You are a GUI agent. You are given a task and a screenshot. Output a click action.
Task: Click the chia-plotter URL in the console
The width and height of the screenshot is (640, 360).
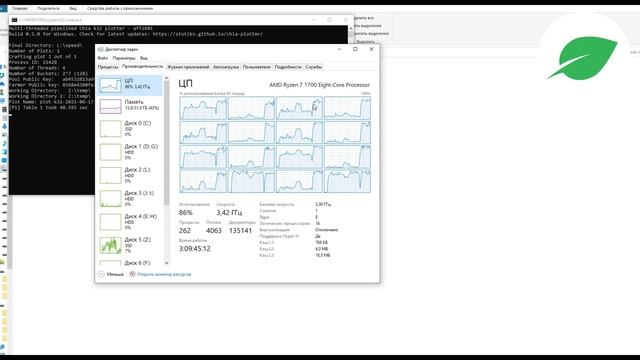click(208, 34)
